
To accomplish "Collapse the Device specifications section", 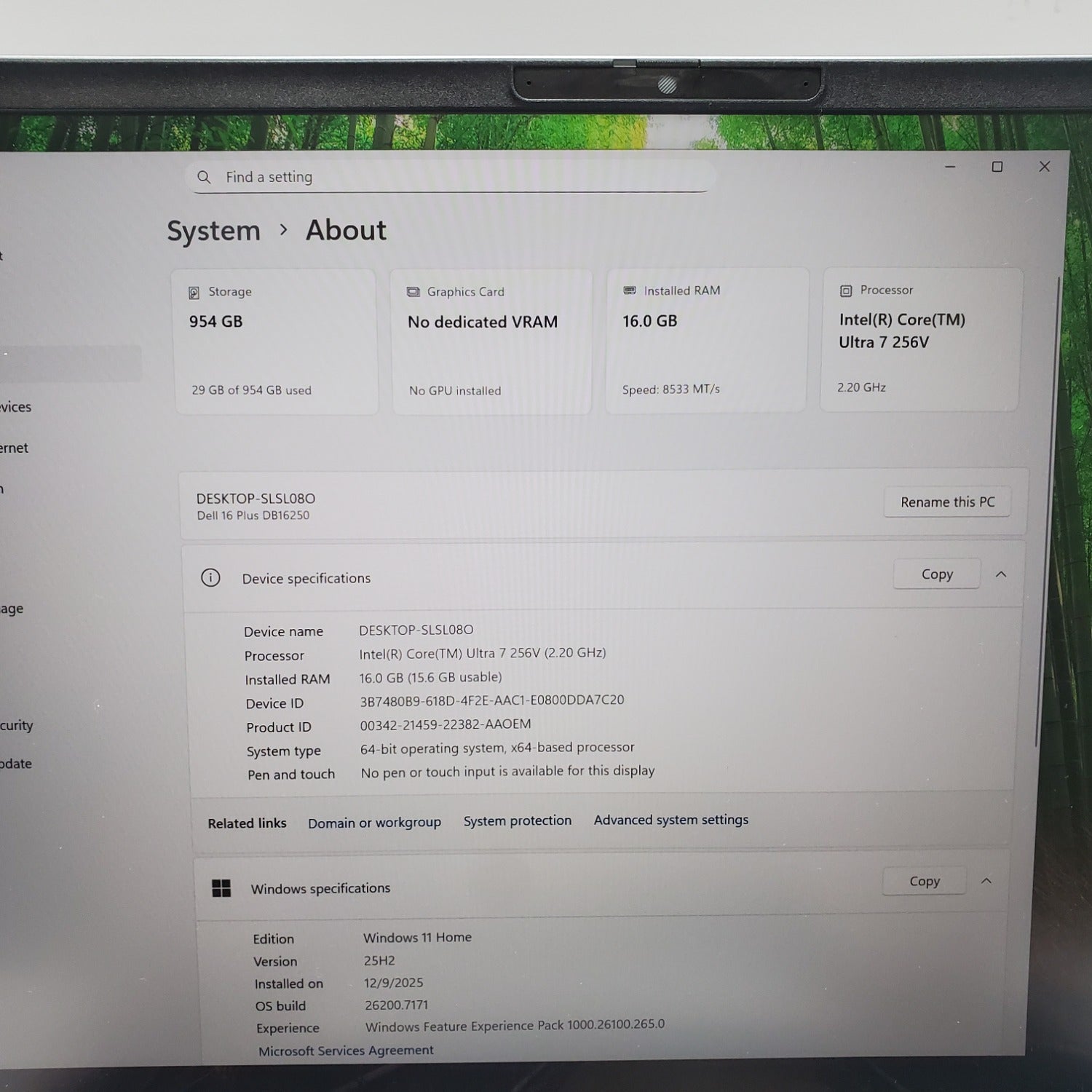I will click(1001, 574).
